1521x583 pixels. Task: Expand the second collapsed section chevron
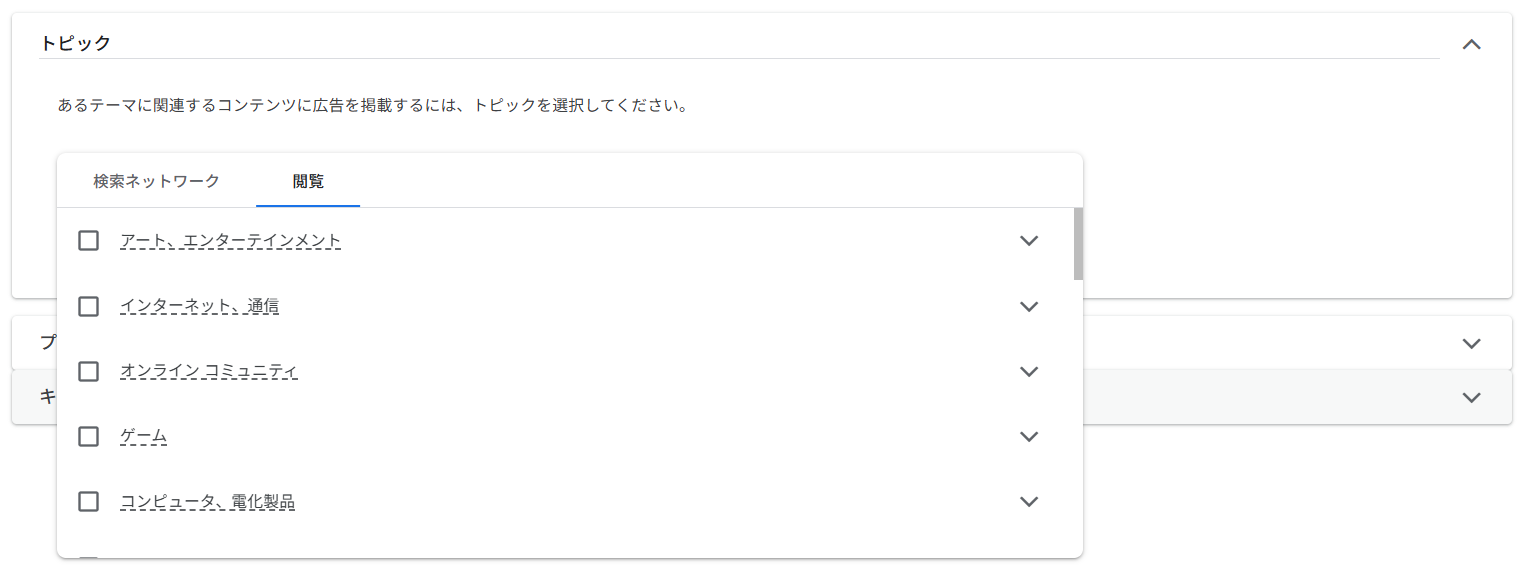pyautogui.click(x=1471, y=343)
